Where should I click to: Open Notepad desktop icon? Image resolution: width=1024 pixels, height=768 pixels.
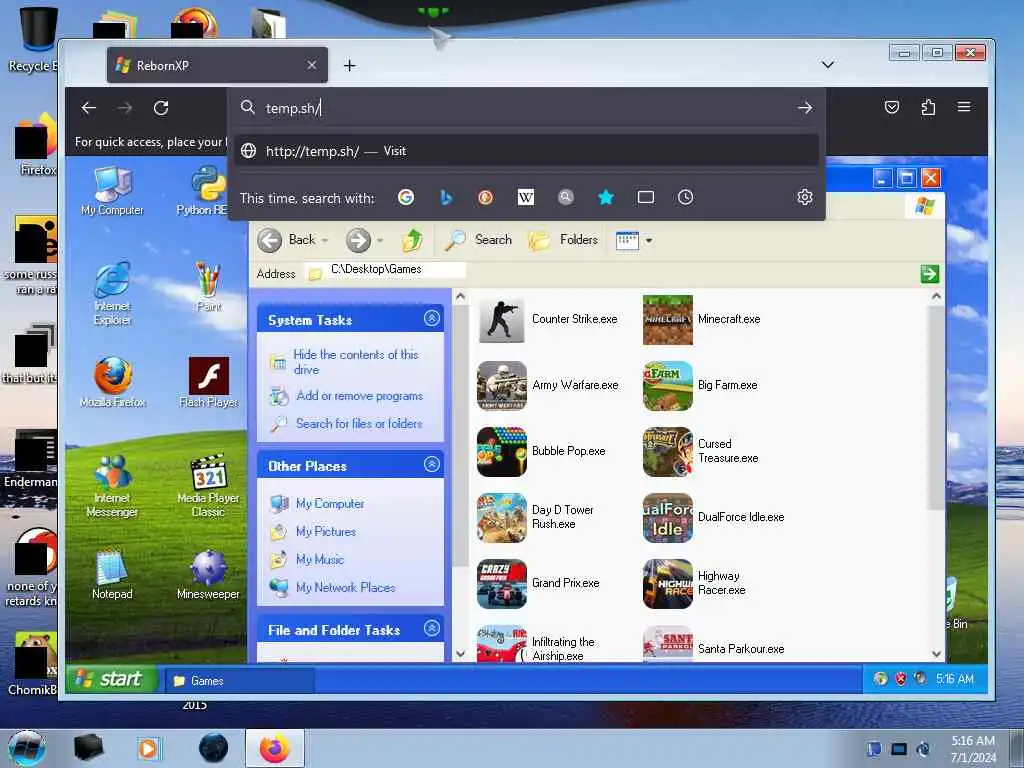(112, 575)
